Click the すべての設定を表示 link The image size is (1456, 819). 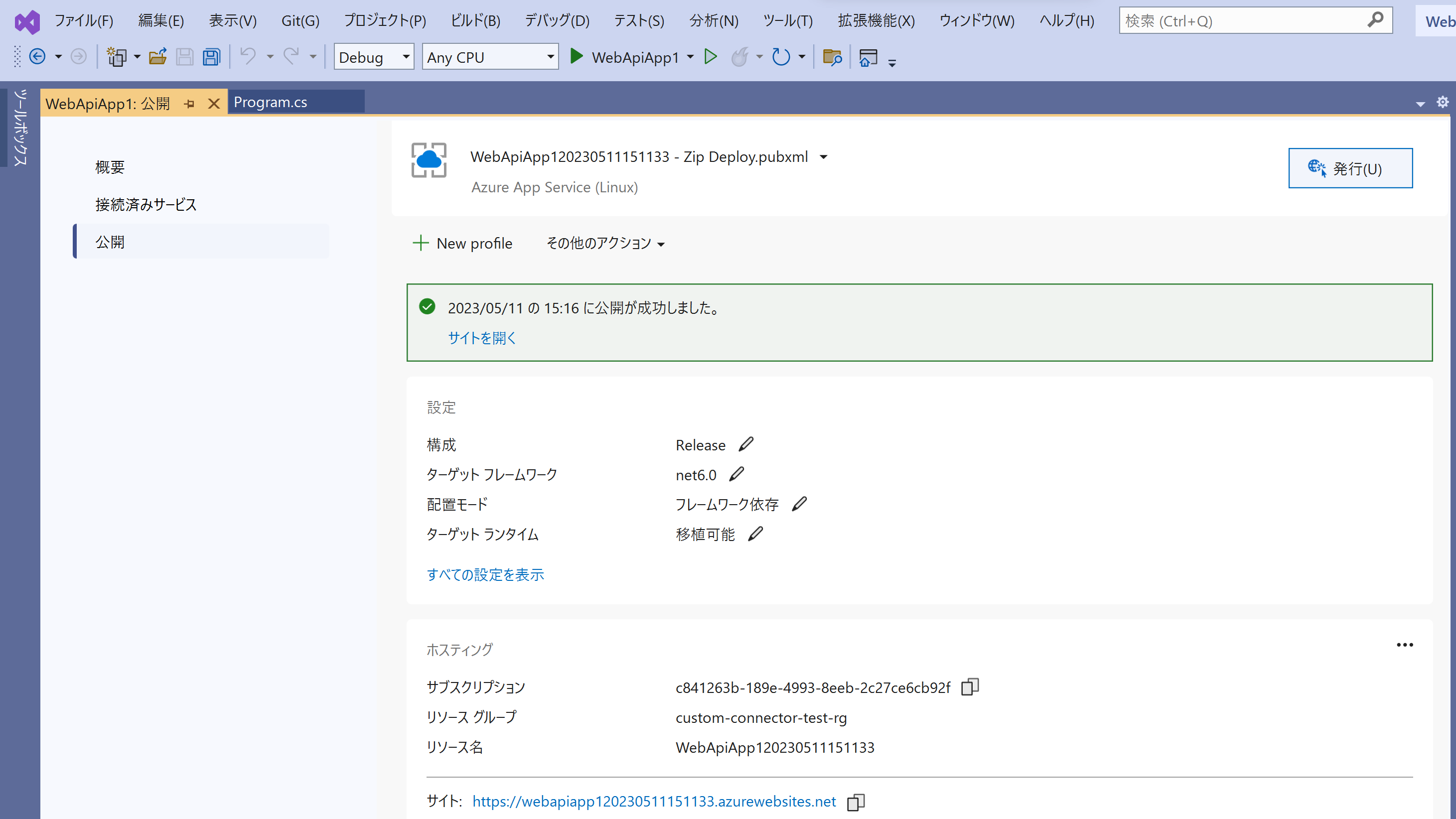coord(485,574)
